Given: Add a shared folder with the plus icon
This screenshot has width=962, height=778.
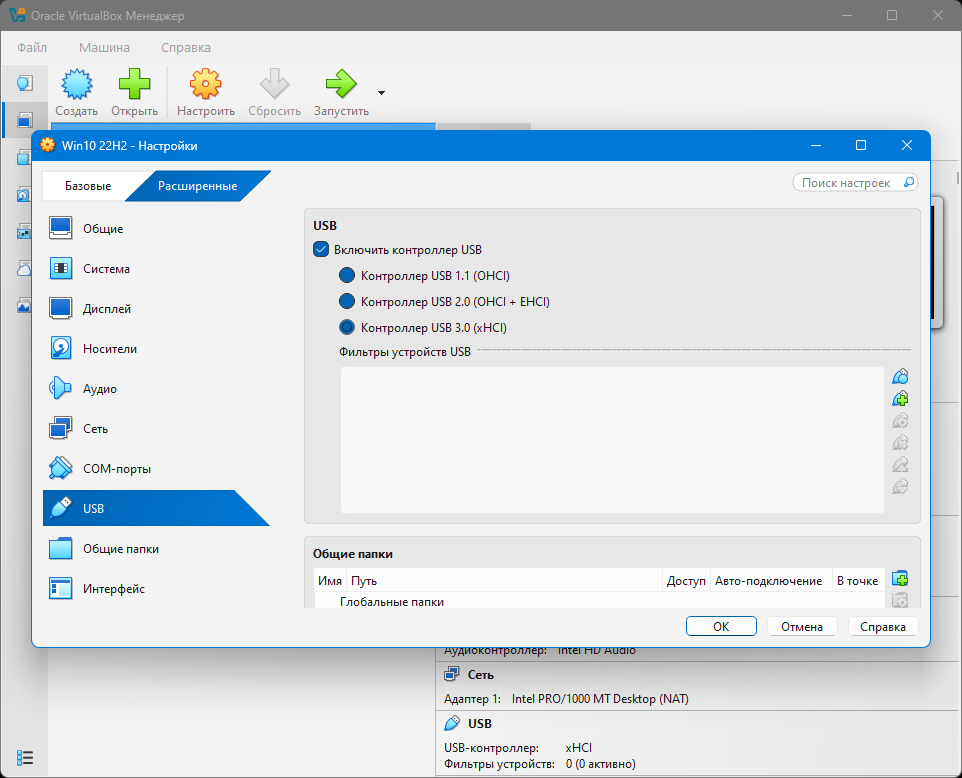Looking at the screenshot, I should point(900,578).
